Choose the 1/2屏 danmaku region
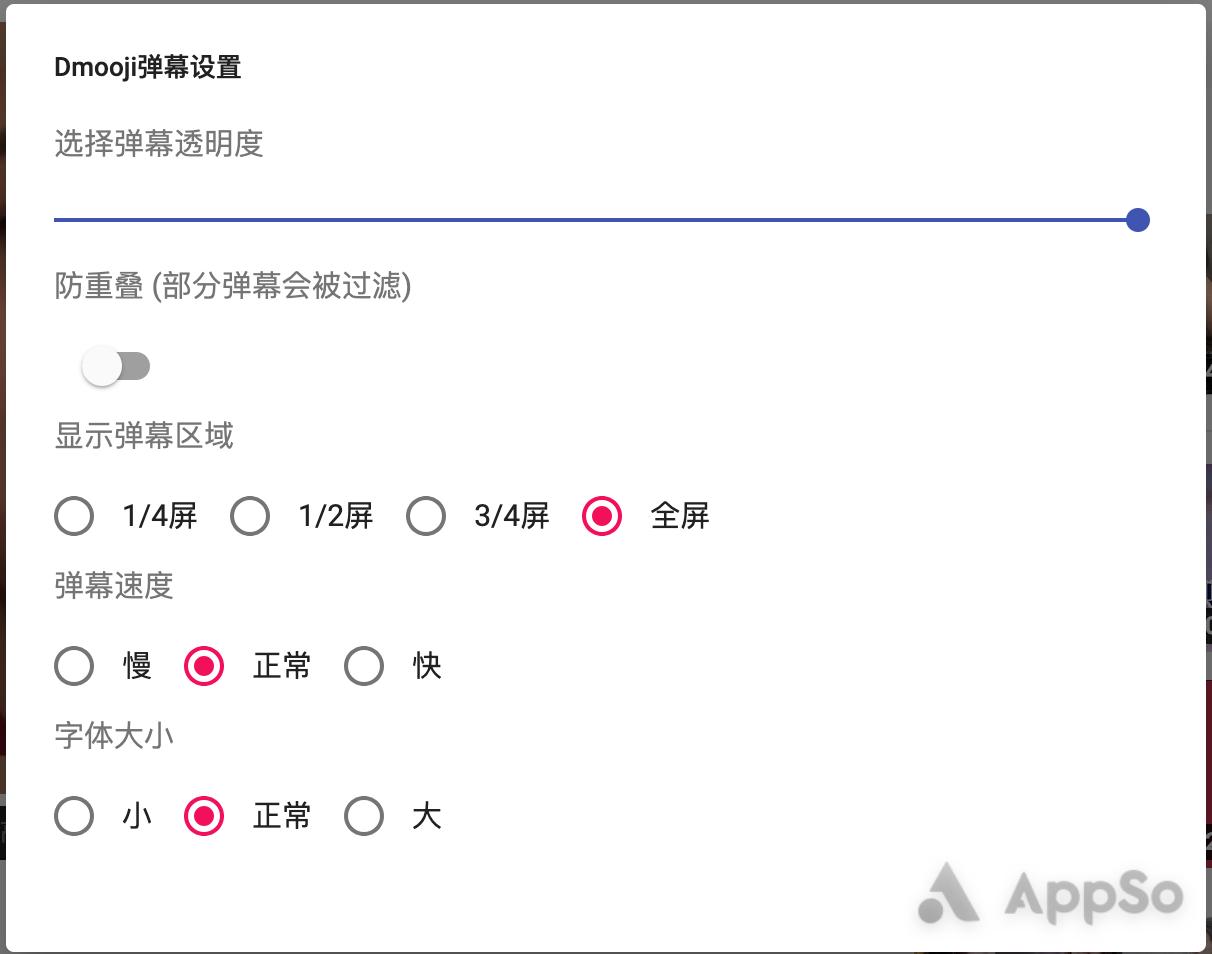Image resolution: width=1212 pixels, height=954 pixels. [250, 516]
